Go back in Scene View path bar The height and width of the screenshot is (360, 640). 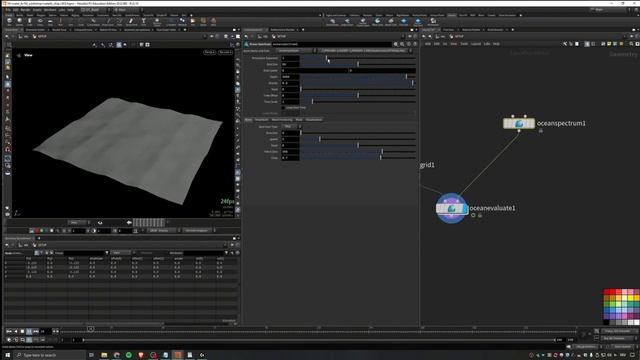7,36
